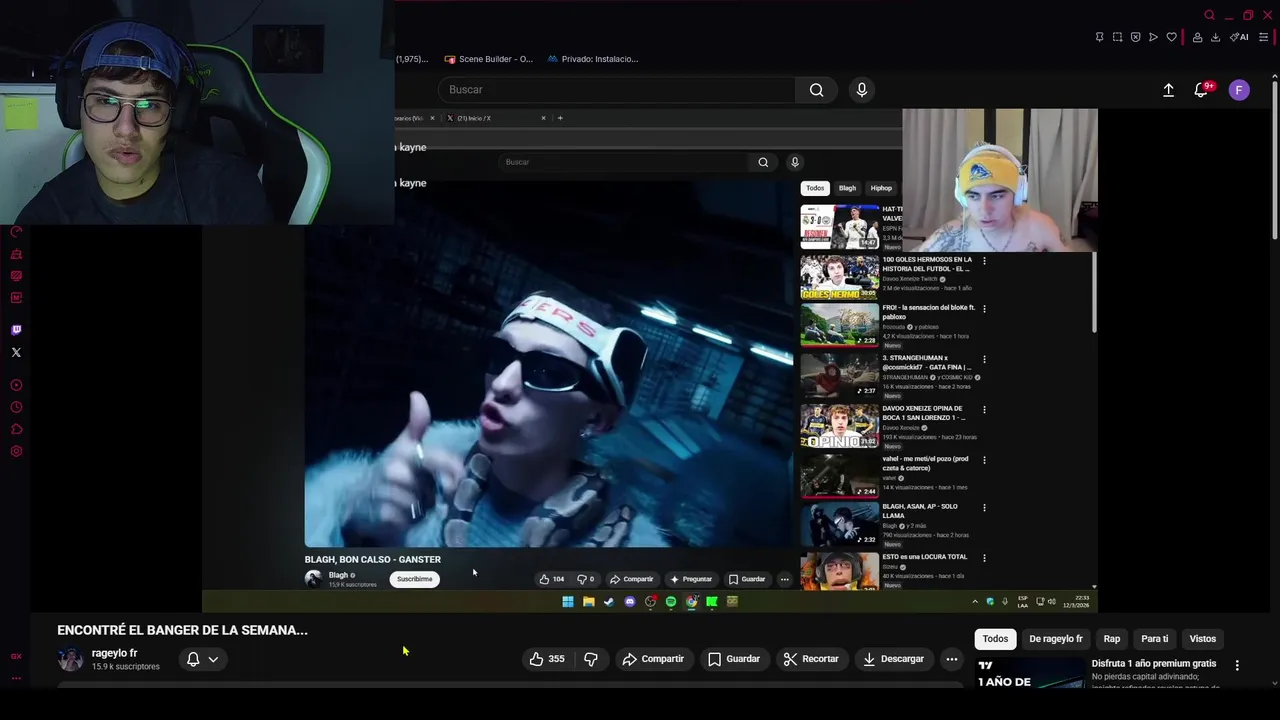
Task: Click the YouTube search magnifier button
Action: click(x=817, y=90)
